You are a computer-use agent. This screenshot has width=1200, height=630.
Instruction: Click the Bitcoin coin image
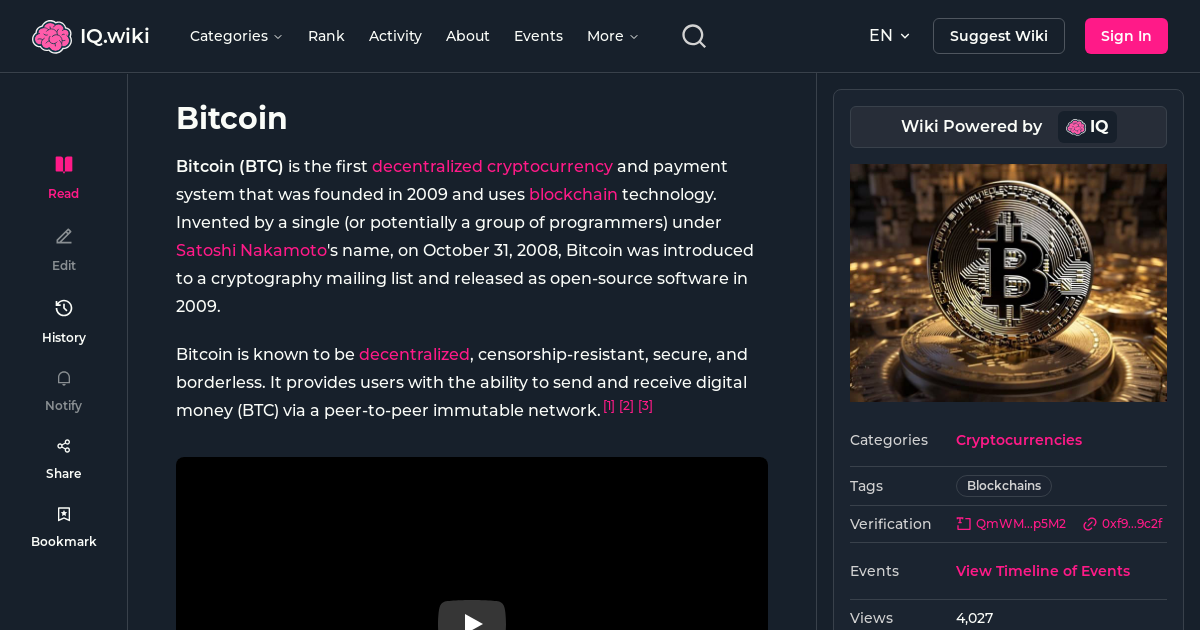tap(1008, 282)
